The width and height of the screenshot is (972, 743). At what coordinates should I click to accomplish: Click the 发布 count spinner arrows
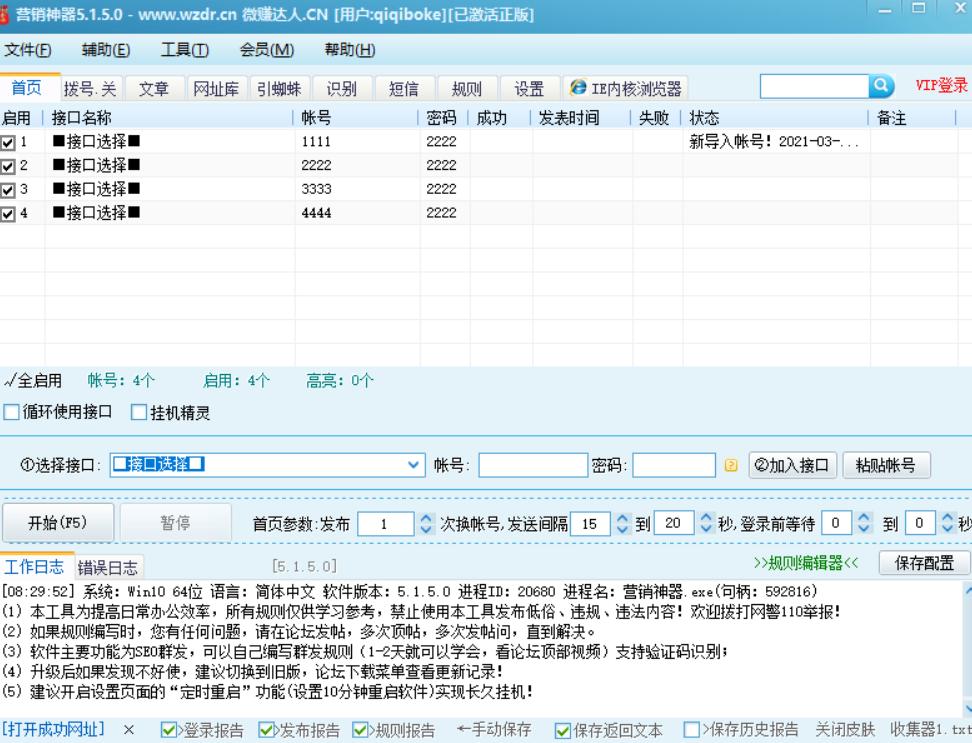426,523
